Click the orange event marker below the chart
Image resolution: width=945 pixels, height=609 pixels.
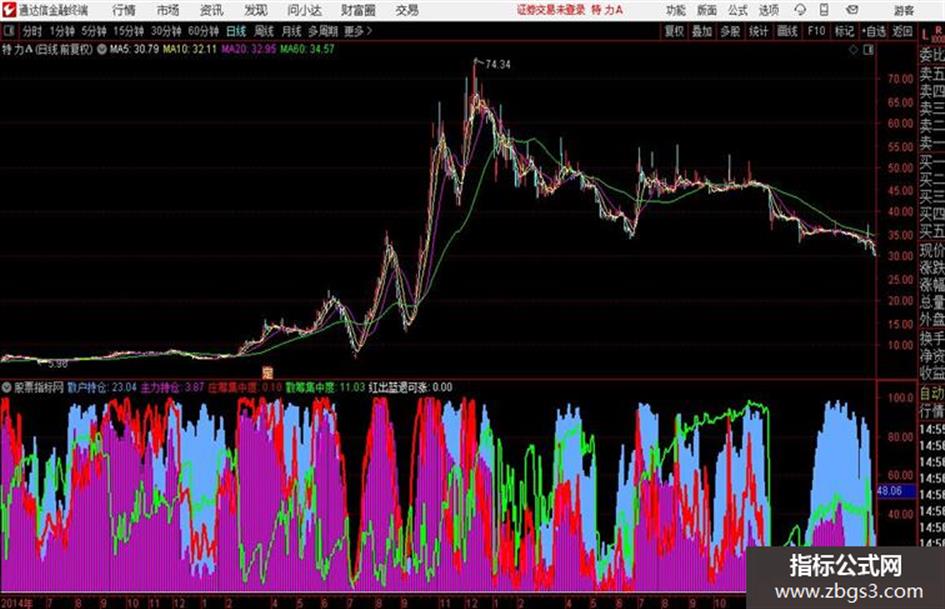click(268, 373)
